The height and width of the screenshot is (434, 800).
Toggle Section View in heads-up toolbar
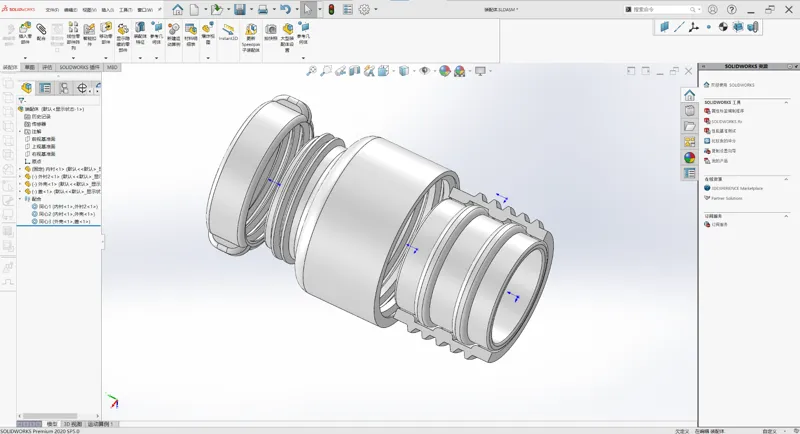click(x=355, y=71)
